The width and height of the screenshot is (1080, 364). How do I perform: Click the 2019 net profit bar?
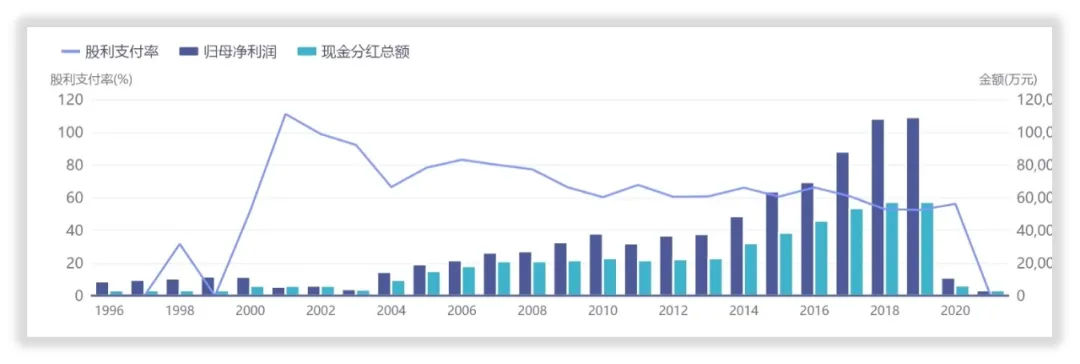pos(913,207)
